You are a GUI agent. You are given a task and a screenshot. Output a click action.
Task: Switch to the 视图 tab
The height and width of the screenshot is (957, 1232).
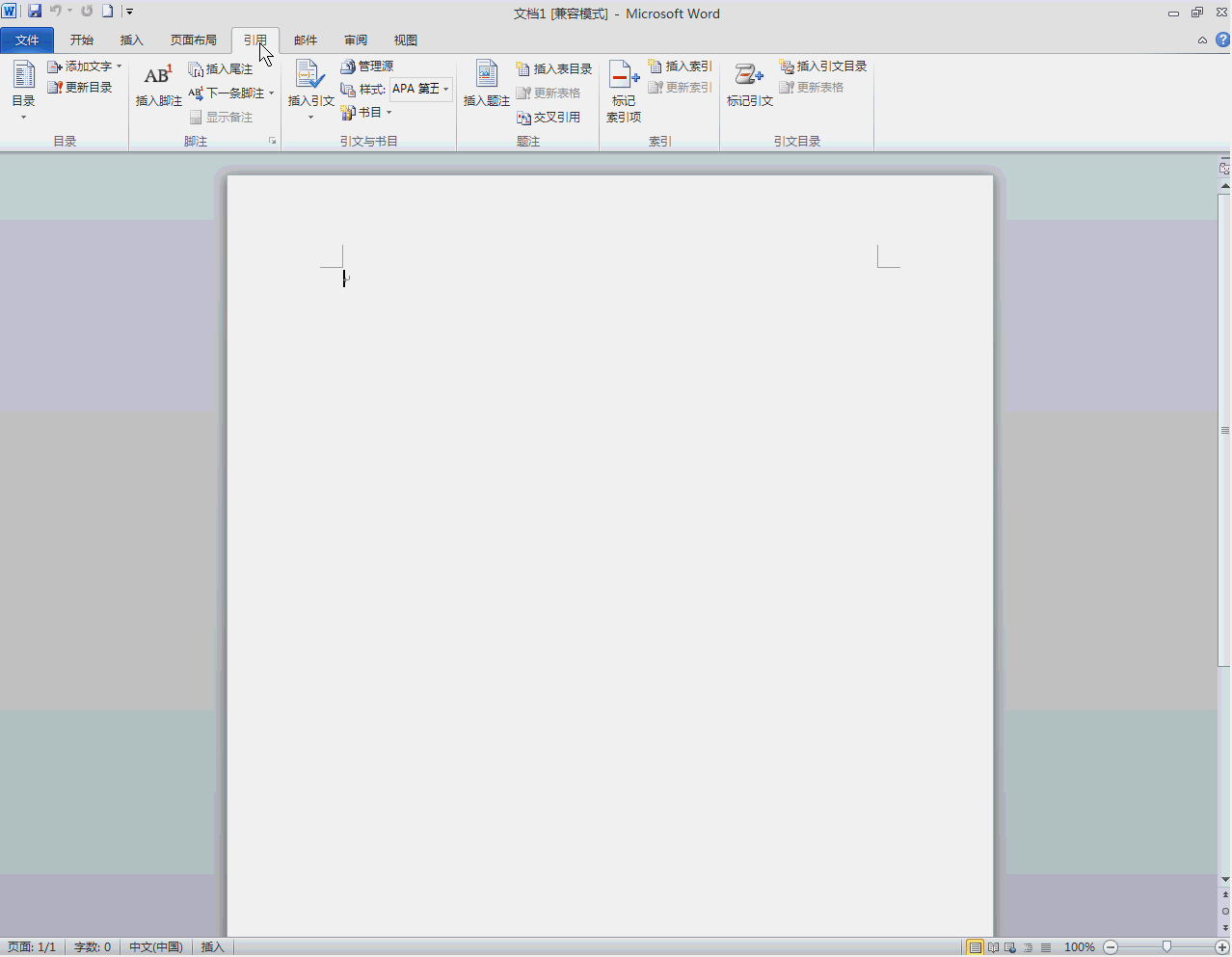(x=406, y=40)
